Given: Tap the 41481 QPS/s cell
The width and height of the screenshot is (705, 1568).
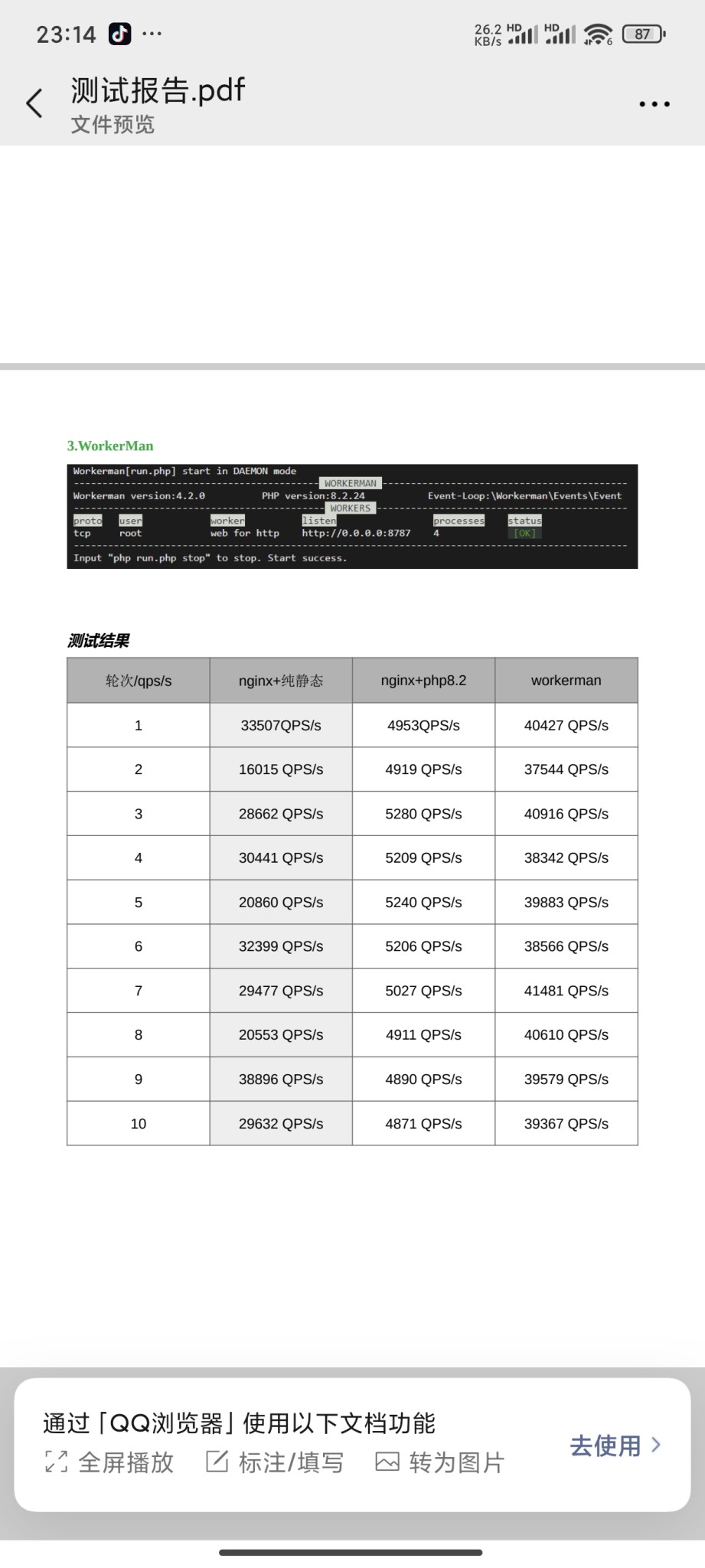Looking at the screenshot, I should point(566,991).
